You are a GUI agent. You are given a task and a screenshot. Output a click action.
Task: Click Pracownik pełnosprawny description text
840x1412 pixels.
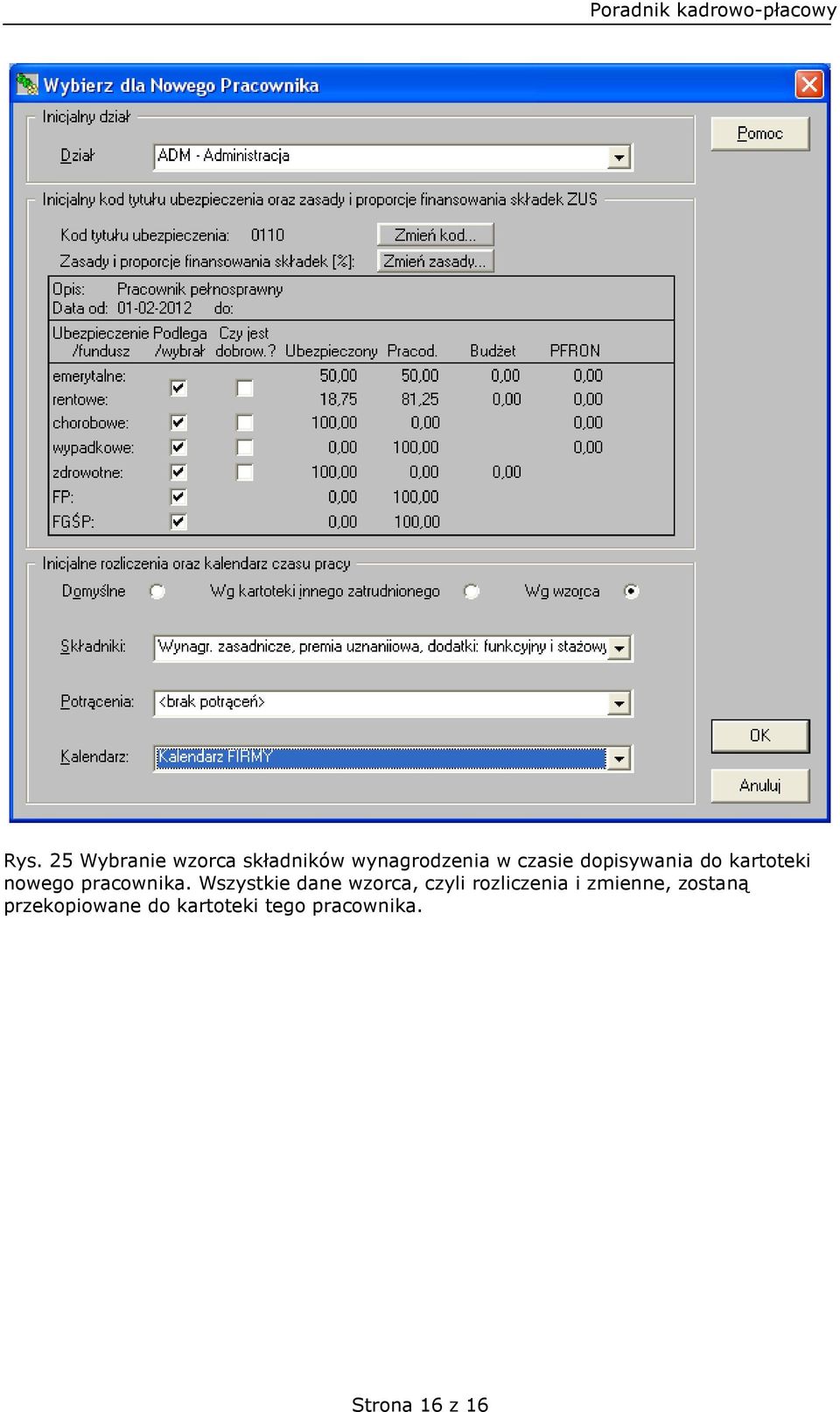pyautogui.click(x=199, y=289)
